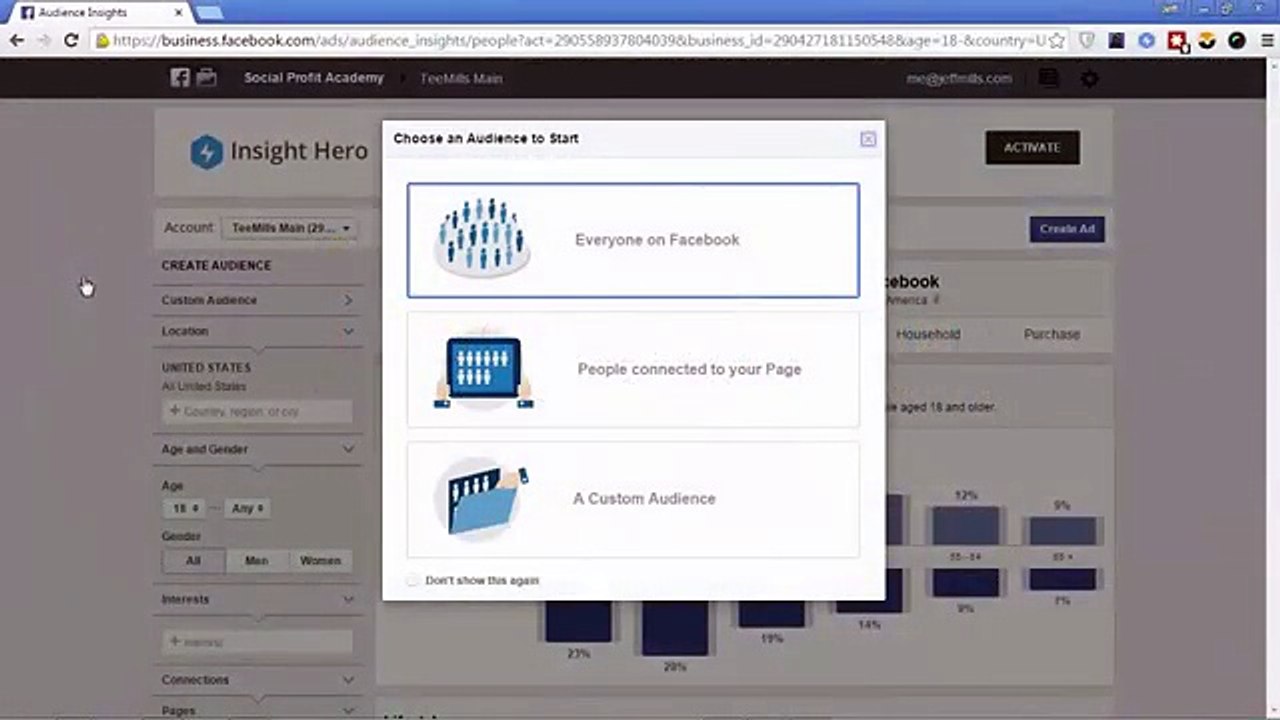
Task: Open the minimum age 18 dropdown
Action: click(185, 508)
